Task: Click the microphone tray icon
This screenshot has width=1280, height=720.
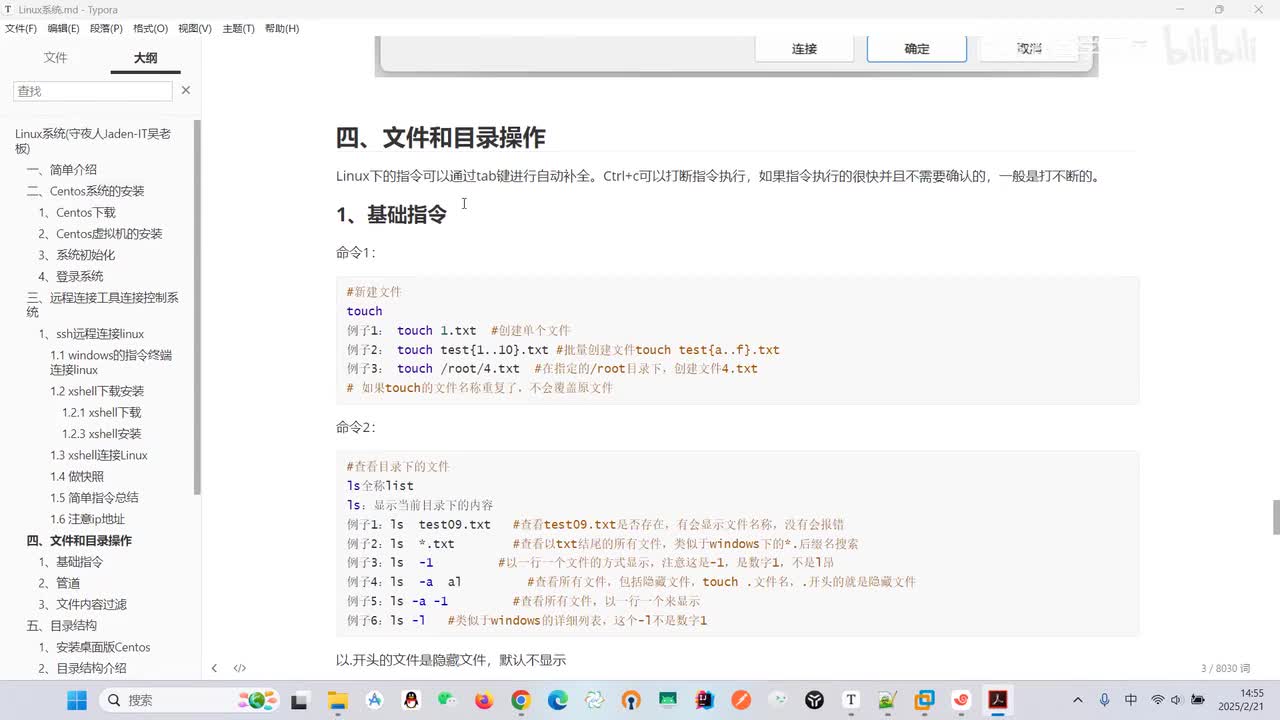Action: pyautogui.click(x=1104, y=700)
